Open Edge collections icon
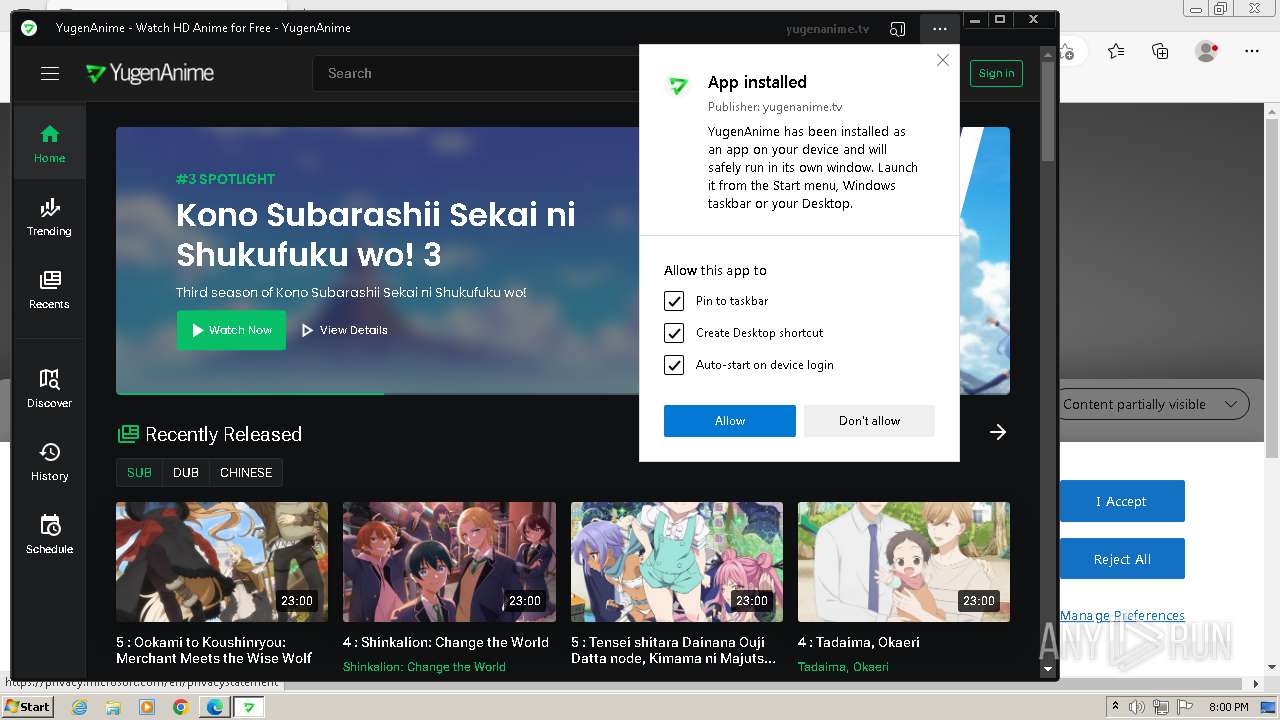 click(1160, 51)
